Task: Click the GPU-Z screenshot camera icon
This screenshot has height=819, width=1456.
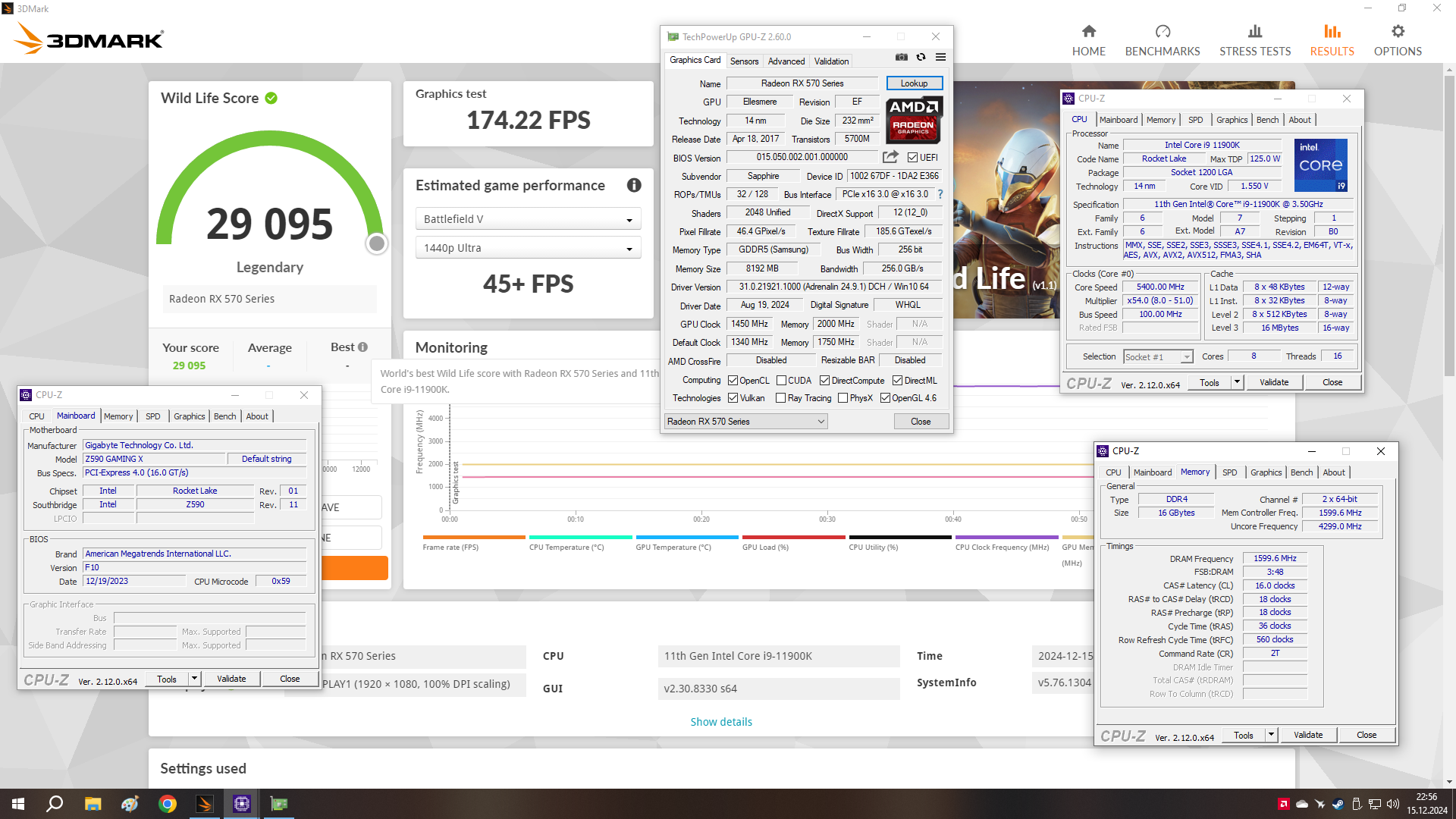Action: (x=901, y=57)
